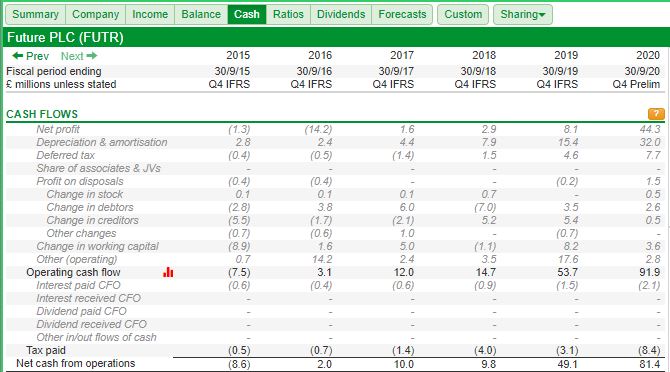Click the 2015 Operating cash flow value (7.5)
Image resolution: width=670 pixels, height=372 pixels.
pos(239,272)
